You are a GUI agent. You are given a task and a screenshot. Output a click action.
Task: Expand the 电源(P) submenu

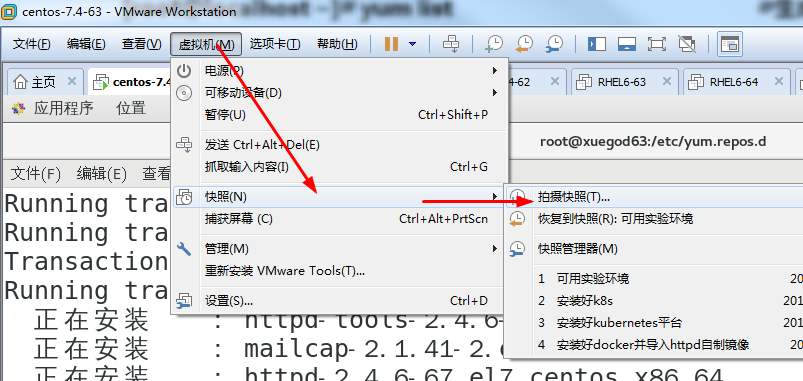click(x=340, y=71)
